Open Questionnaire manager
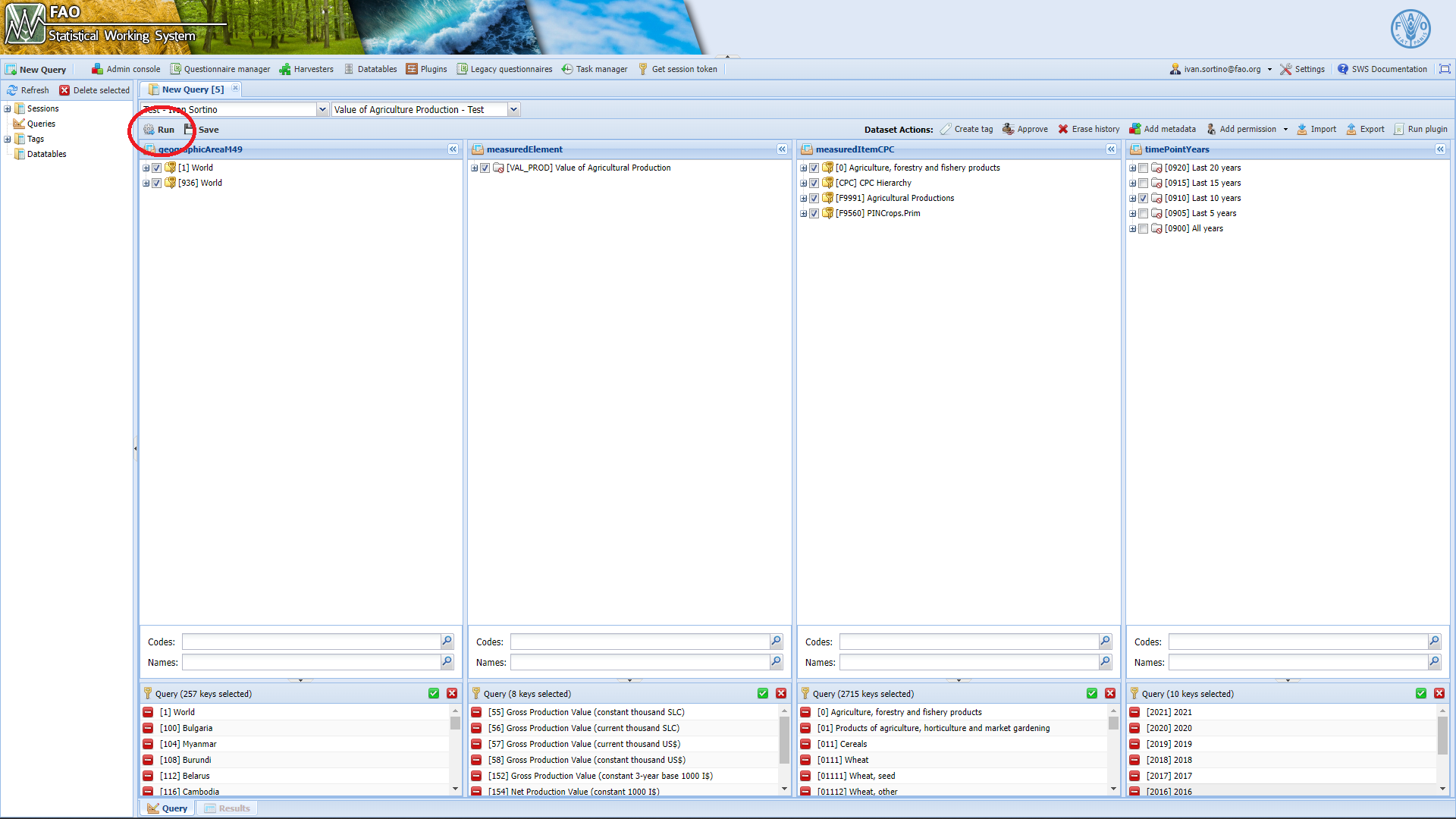1456x819 pixels. tap(220, 69)
